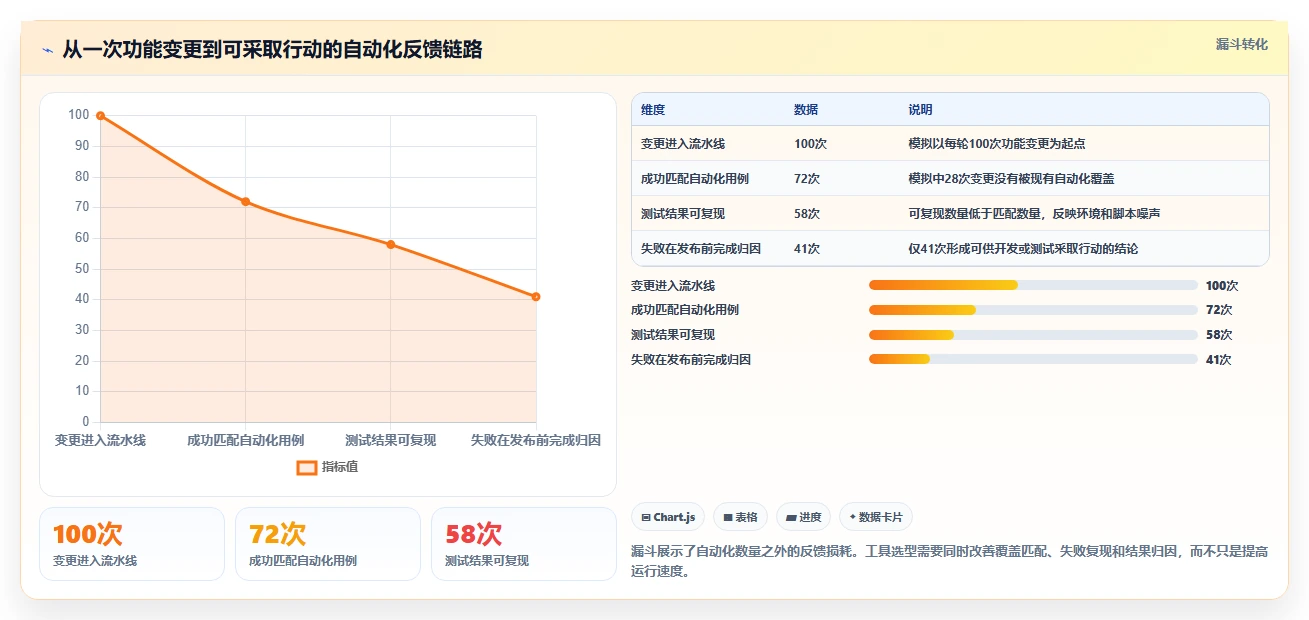Click the 100次 value beside the first progress bar
1309x620 pixels.
point(1222,286)
